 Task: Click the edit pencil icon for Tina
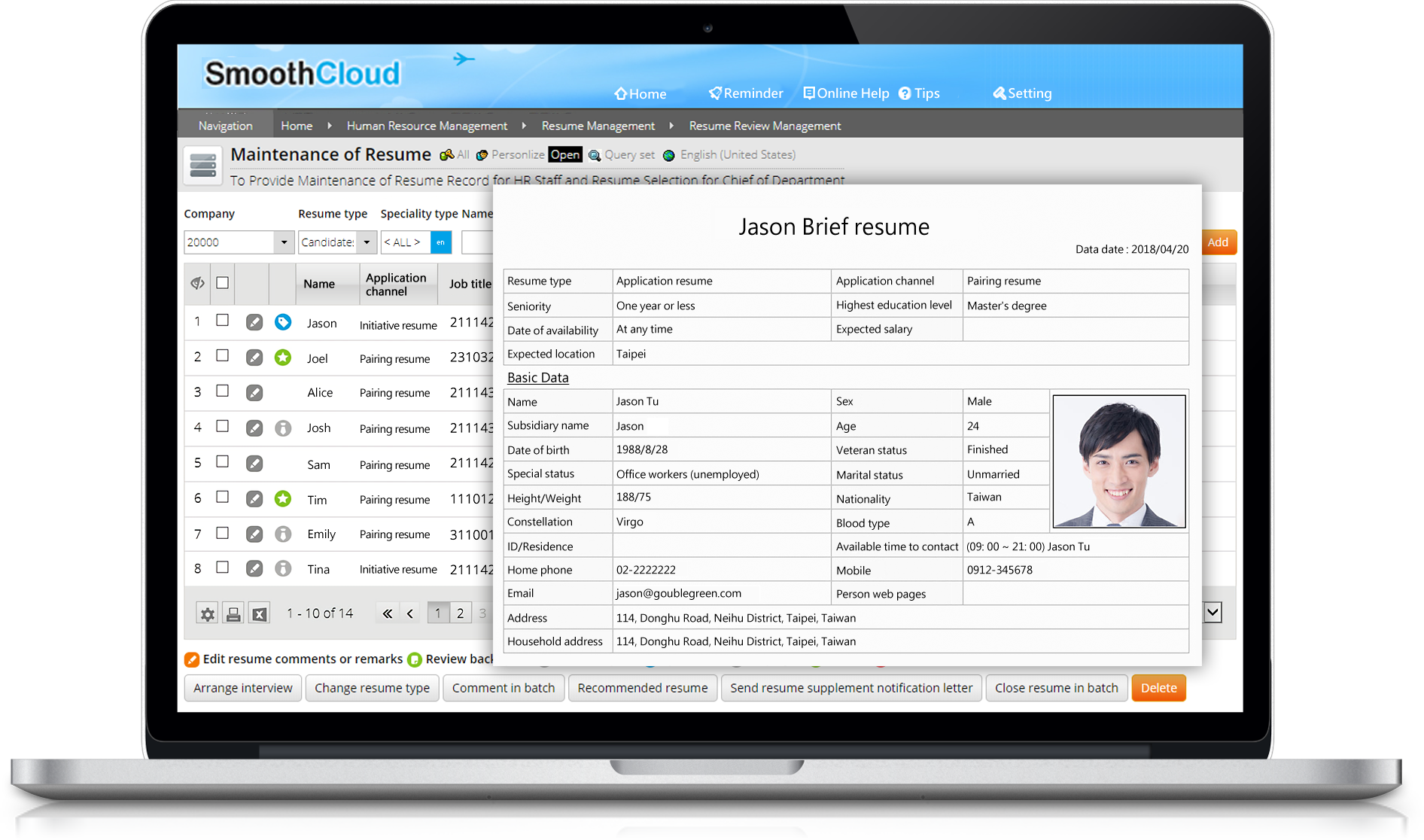pos(254,568)
